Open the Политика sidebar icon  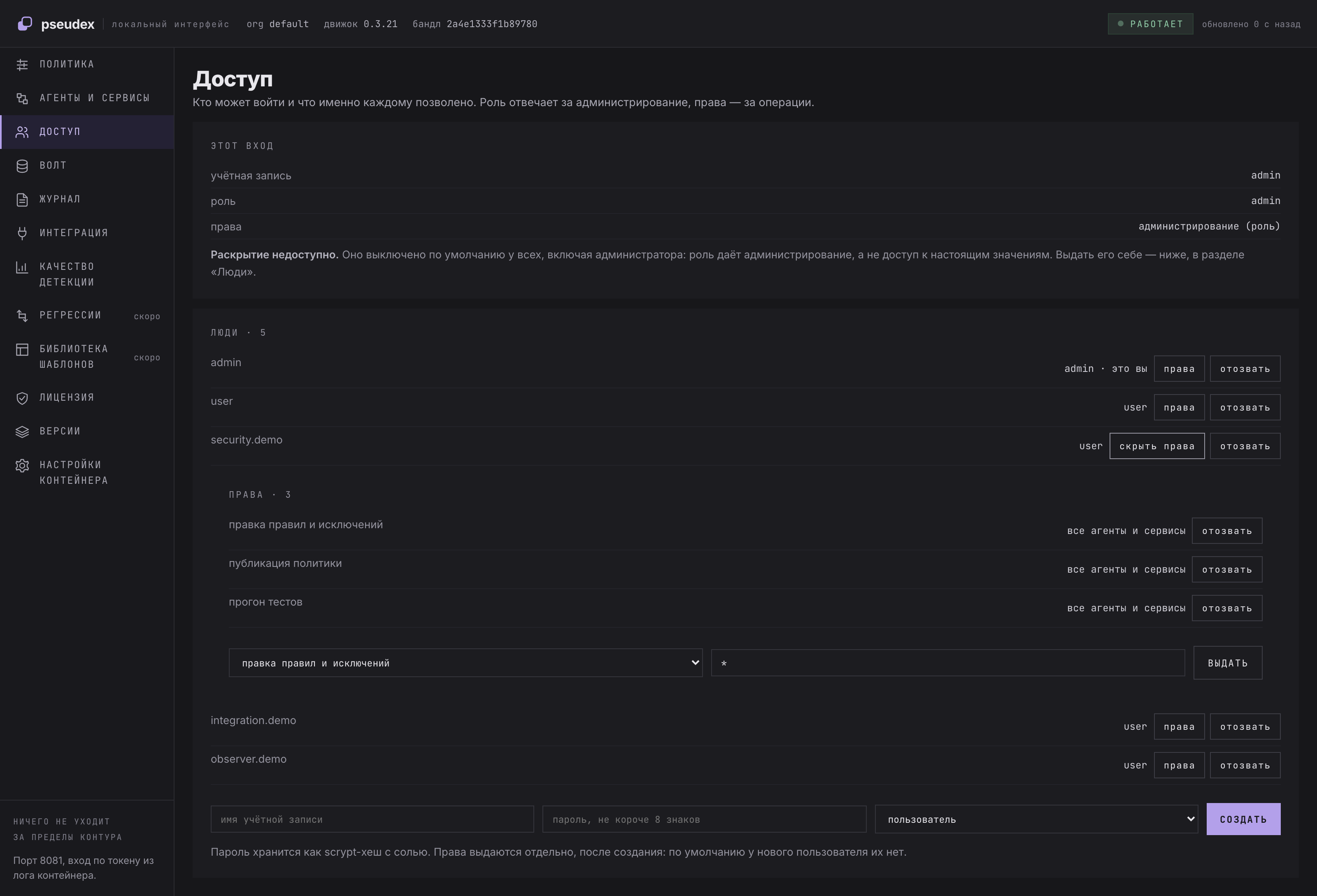point(22,65)
